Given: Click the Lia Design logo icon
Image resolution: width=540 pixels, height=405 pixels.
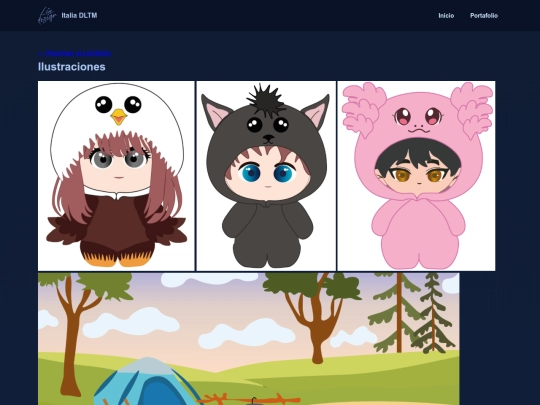Looking at the screenshot, I should click(x=47, y=15).
